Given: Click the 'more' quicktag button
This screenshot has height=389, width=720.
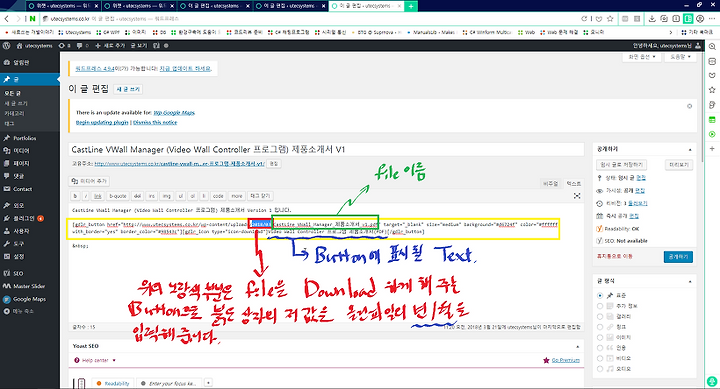Looking at the screenshot, I should click(236, 196).
